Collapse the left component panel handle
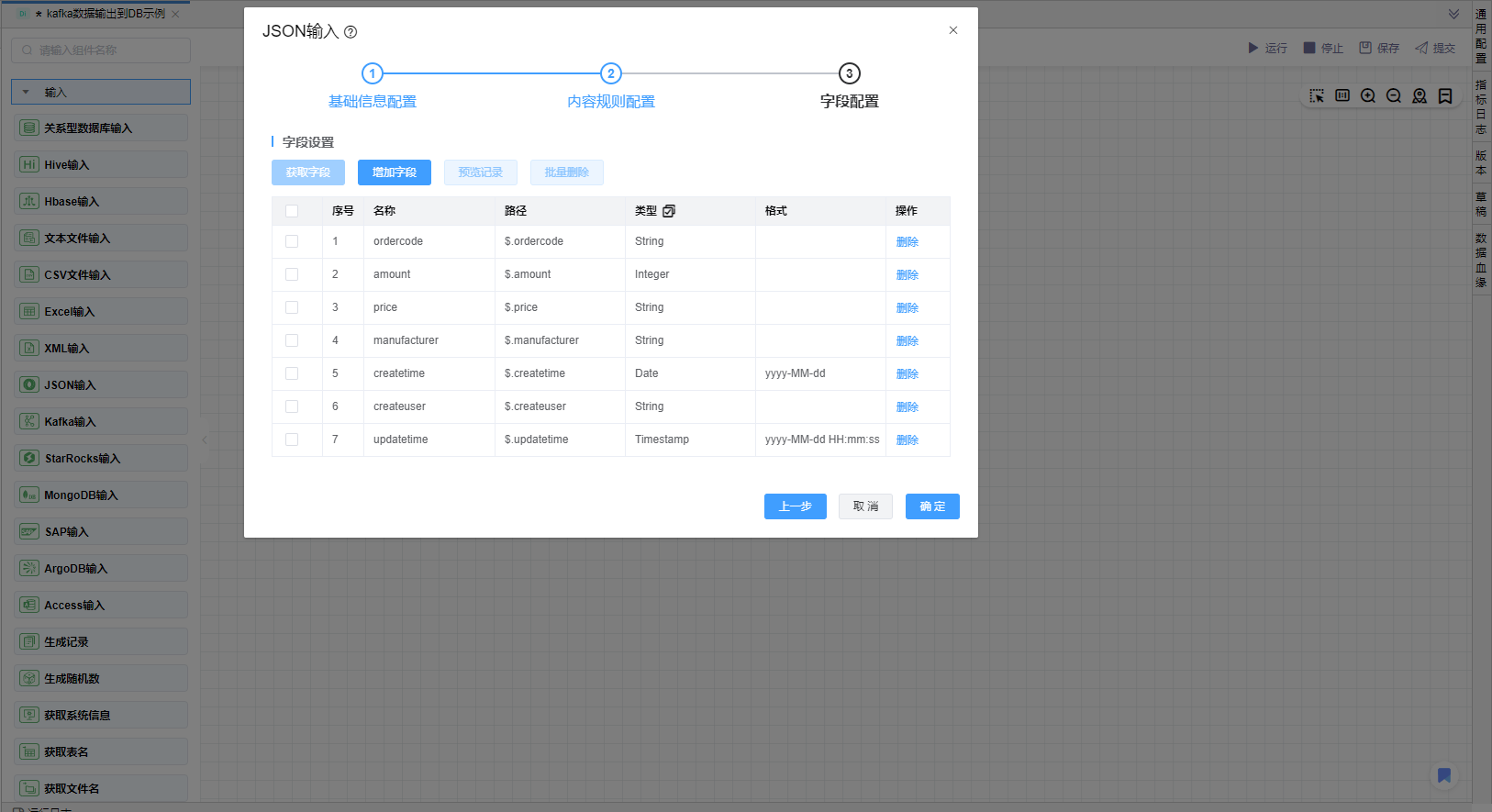 coord(205,440)
